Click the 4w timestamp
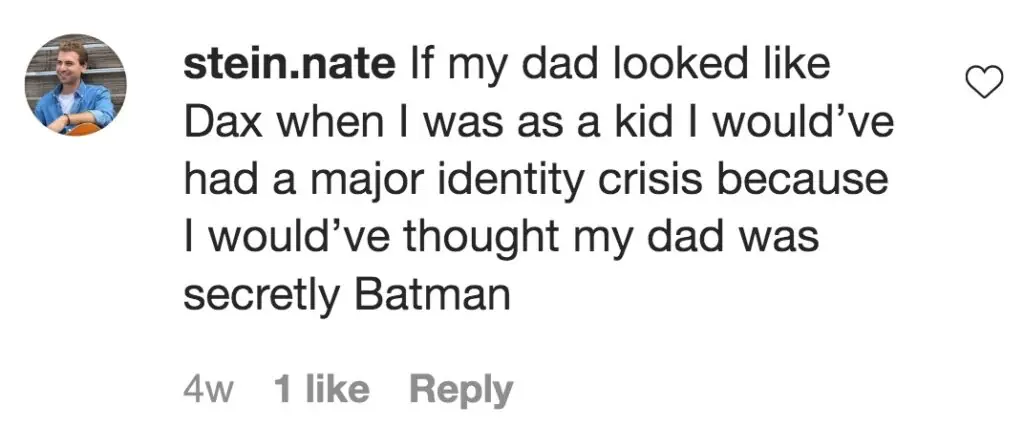 tap(208, 389)
